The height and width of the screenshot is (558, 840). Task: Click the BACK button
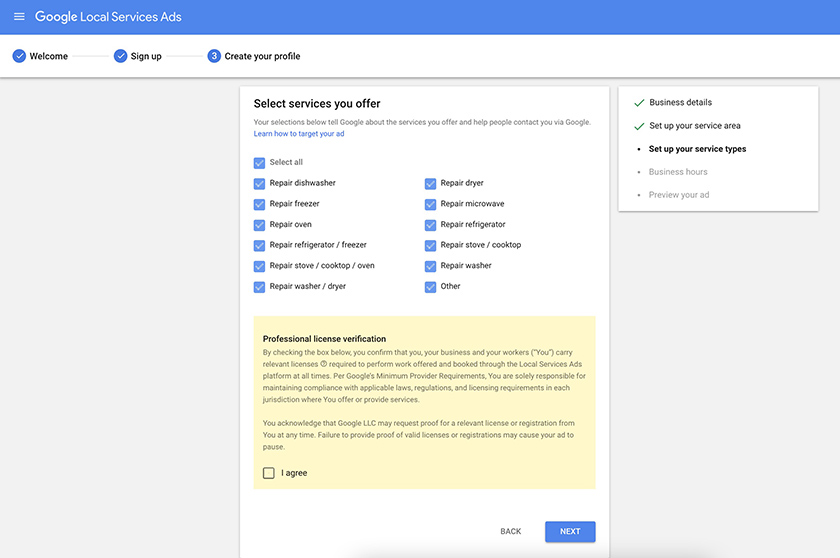point(511,531)
